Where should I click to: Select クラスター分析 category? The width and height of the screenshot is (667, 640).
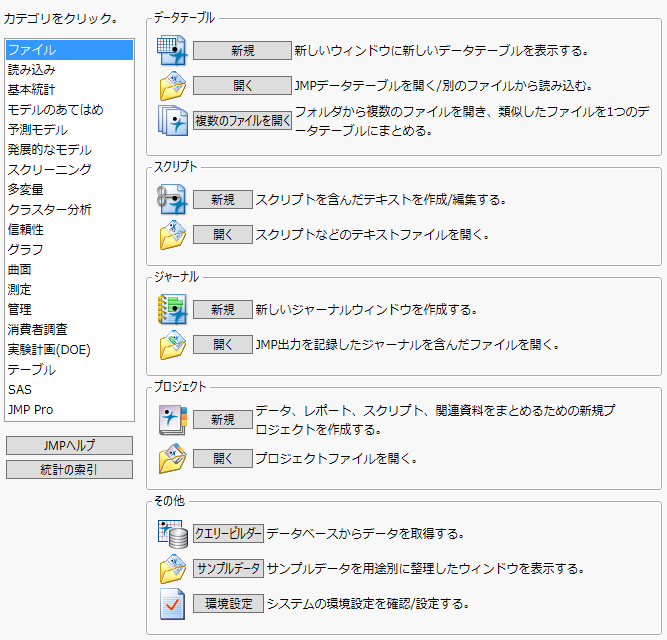69,210
